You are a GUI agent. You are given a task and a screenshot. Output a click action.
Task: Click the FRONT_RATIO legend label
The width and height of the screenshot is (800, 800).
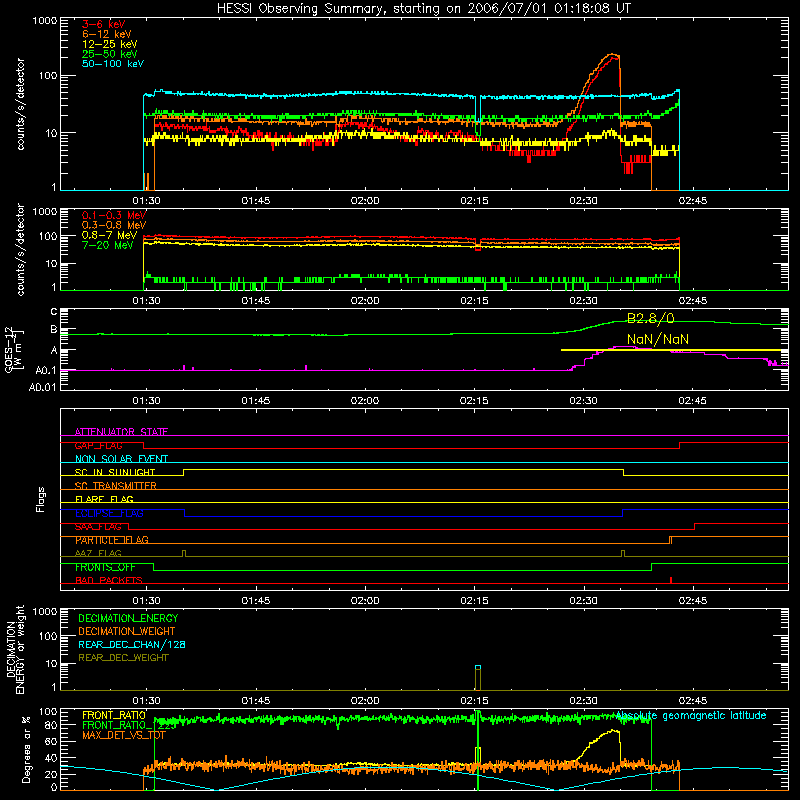114,715
